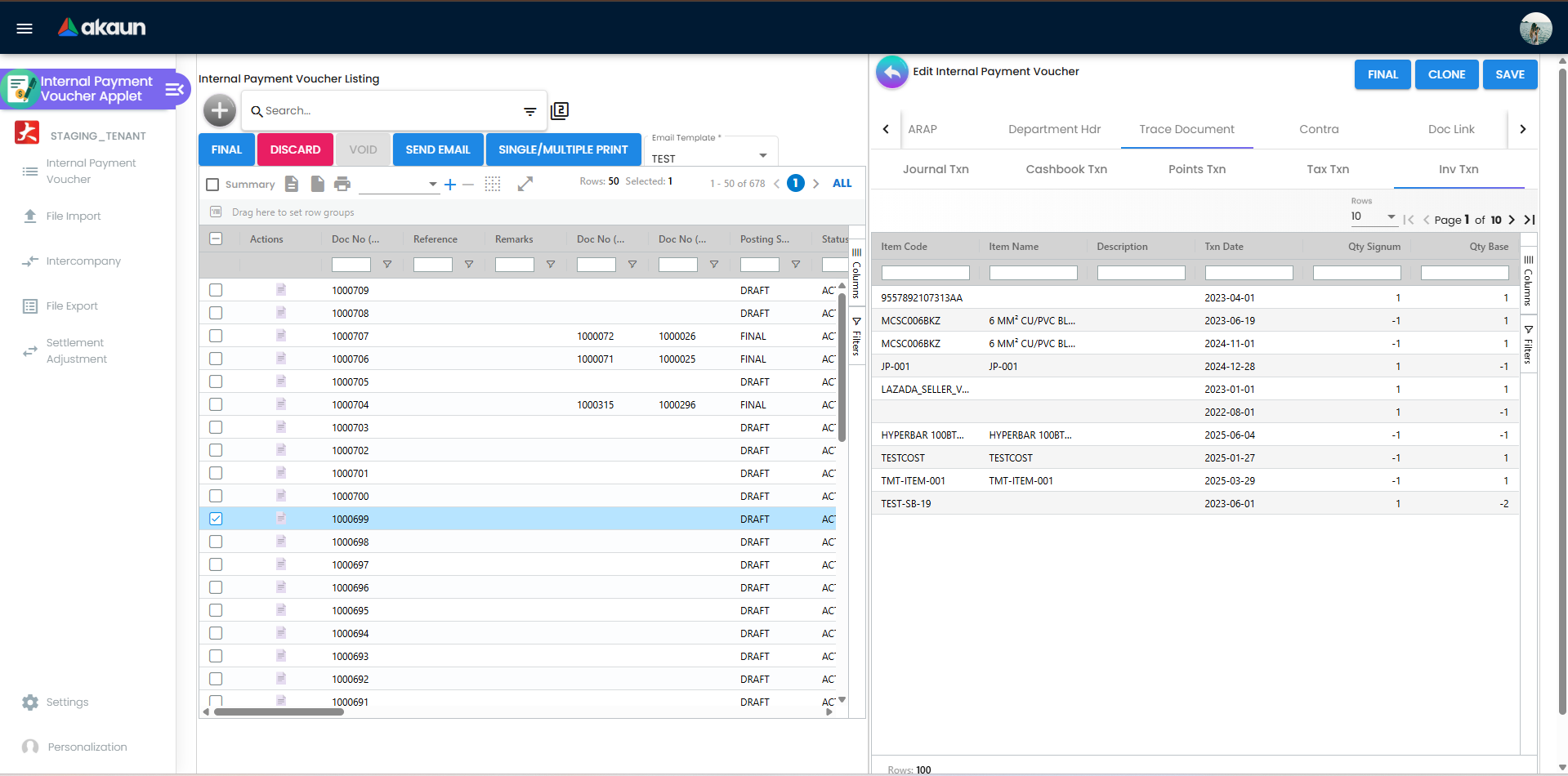The width and height of the screenshot is (1568, 776).
Task: Uncheck the selected row 1000699 checkbox
Action: (x=216, y=519)
